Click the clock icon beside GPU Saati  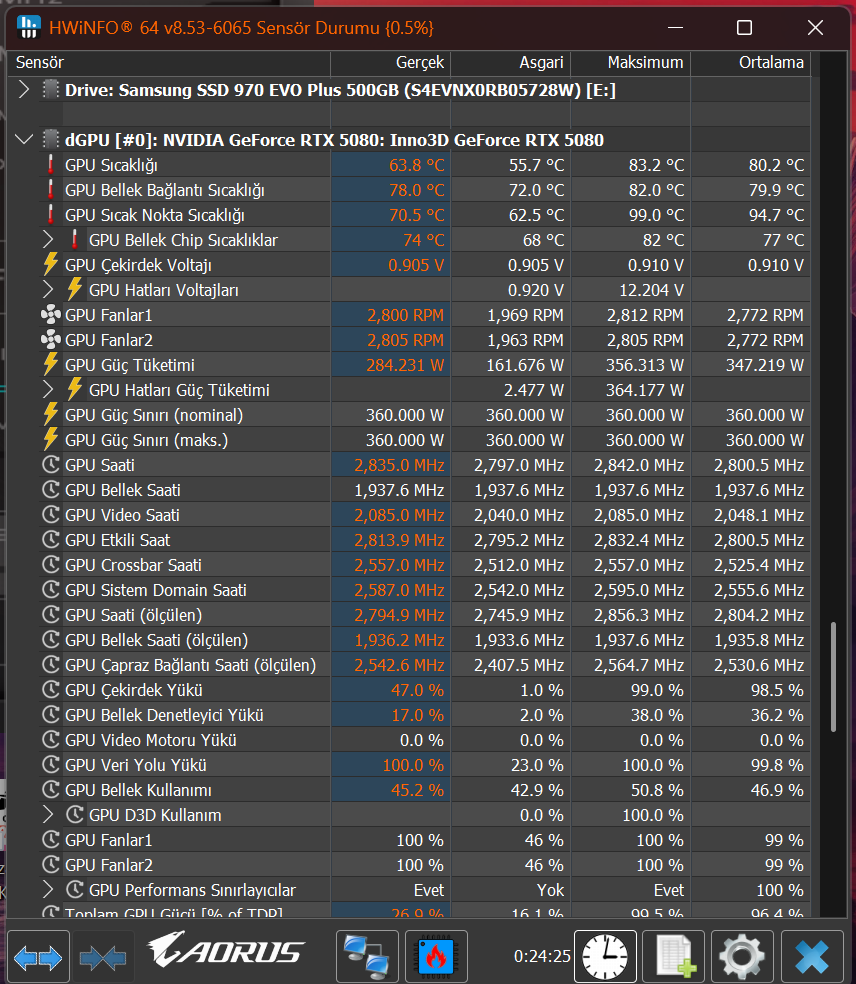pyautogui.click(x=51, y=465)
